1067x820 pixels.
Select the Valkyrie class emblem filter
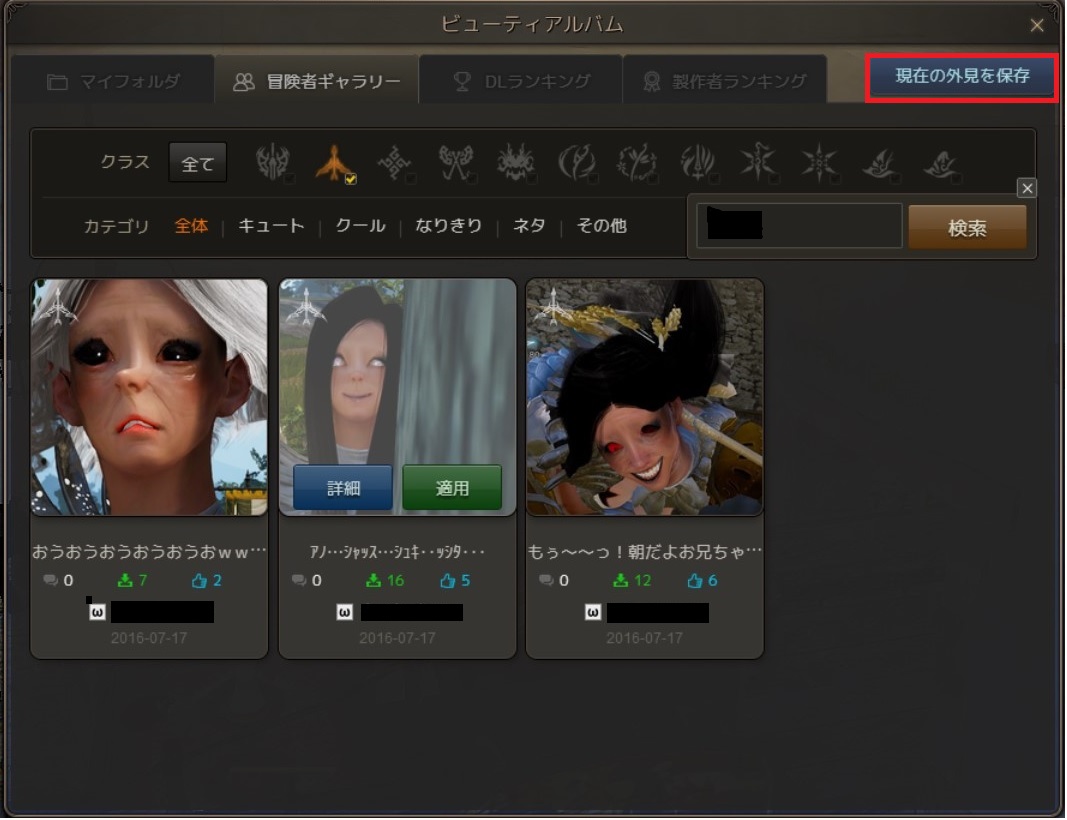pyautogui.click(x=697, y=162)
